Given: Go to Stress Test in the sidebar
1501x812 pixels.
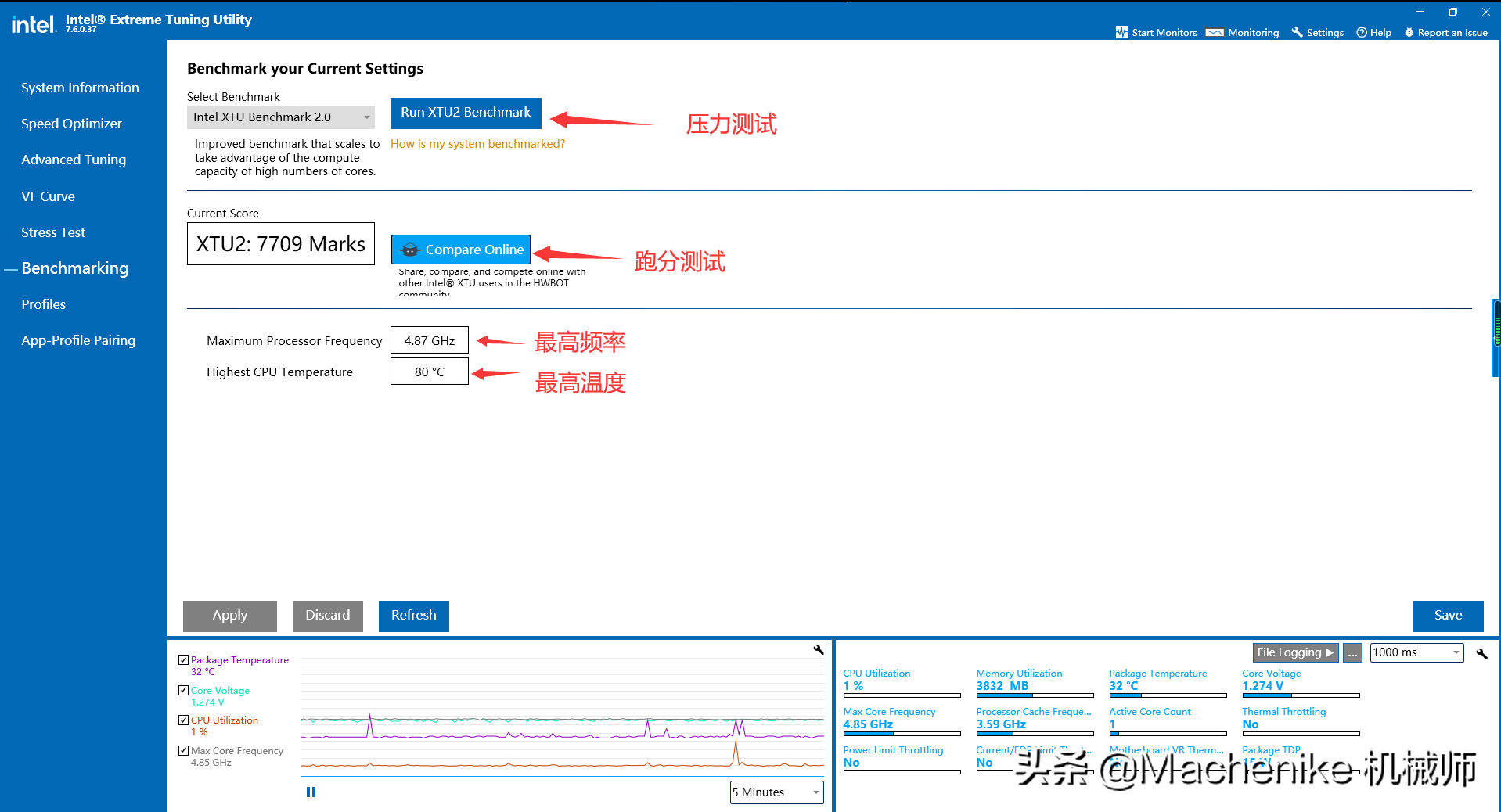Looking at the screenshot, I should click(x=53, y=232).
